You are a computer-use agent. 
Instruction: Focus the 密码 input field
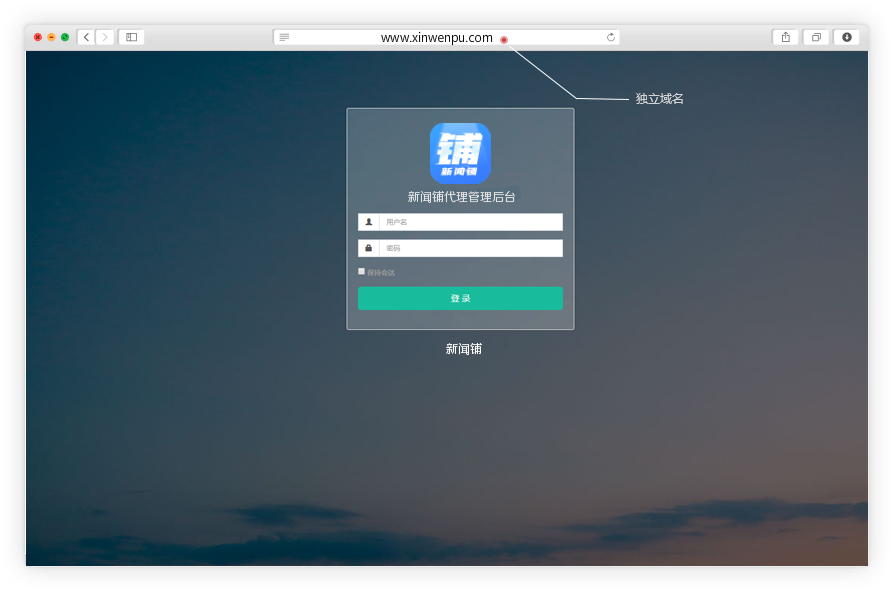pos(470,248)
